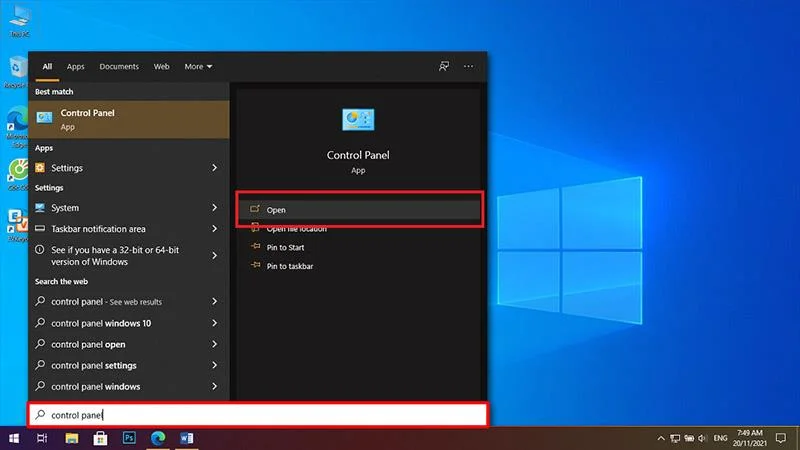This screenshot has height=450, width=800.
Task: Click the search text input field
Action: pyautogui.click(x=258, y=415)
